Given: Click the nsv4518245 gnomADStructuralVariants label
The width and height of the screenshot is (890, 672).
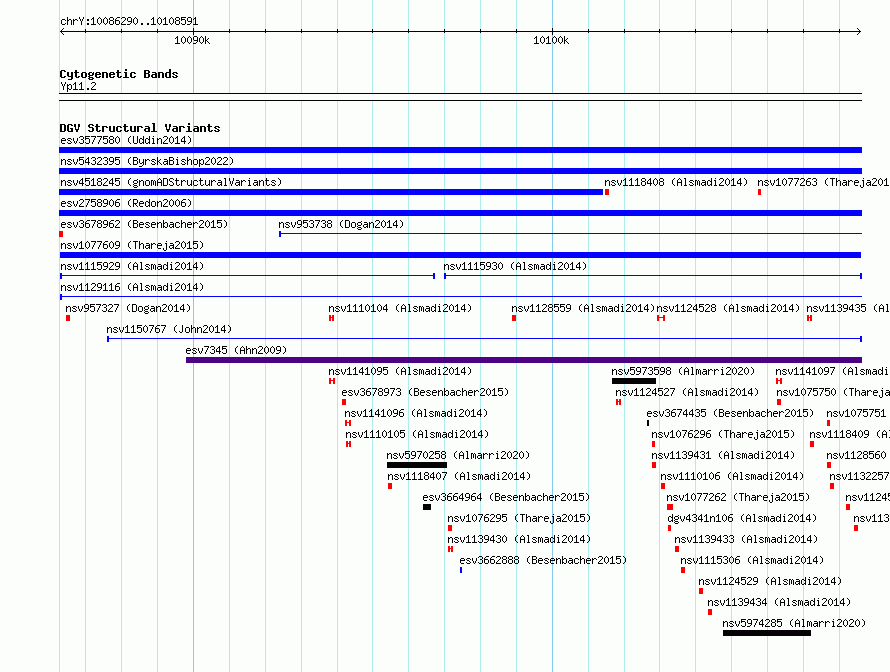Looking at the screenshot, I should pos(171,182).
